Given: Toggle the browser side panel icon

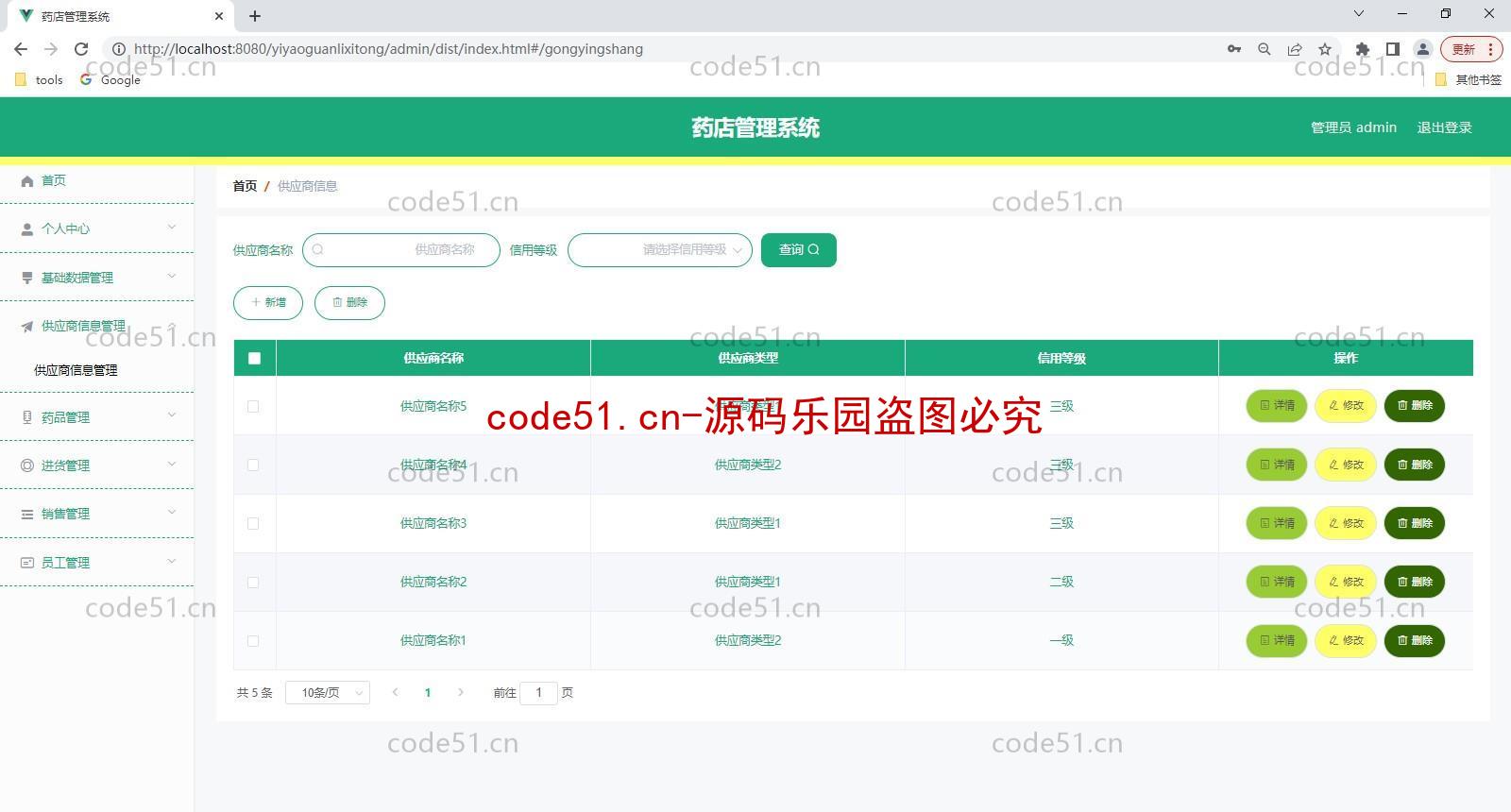Looking at the screenshot, I should click(1392, 49).
